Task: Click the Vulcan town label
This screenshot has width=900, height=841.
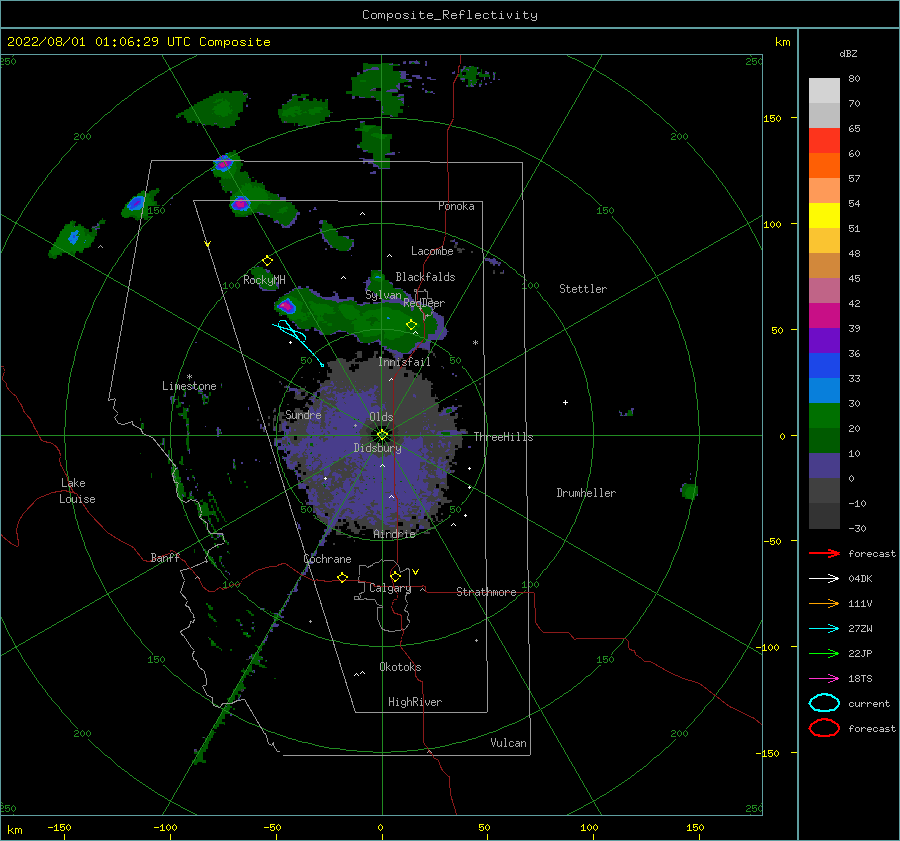Action: pos(508,743)
